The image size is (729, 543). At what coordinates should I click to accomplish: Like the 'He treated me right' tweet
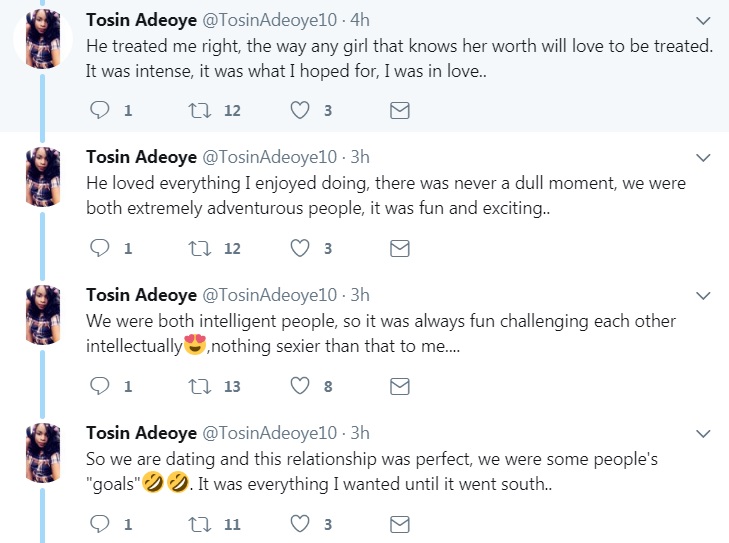point(300,111)
